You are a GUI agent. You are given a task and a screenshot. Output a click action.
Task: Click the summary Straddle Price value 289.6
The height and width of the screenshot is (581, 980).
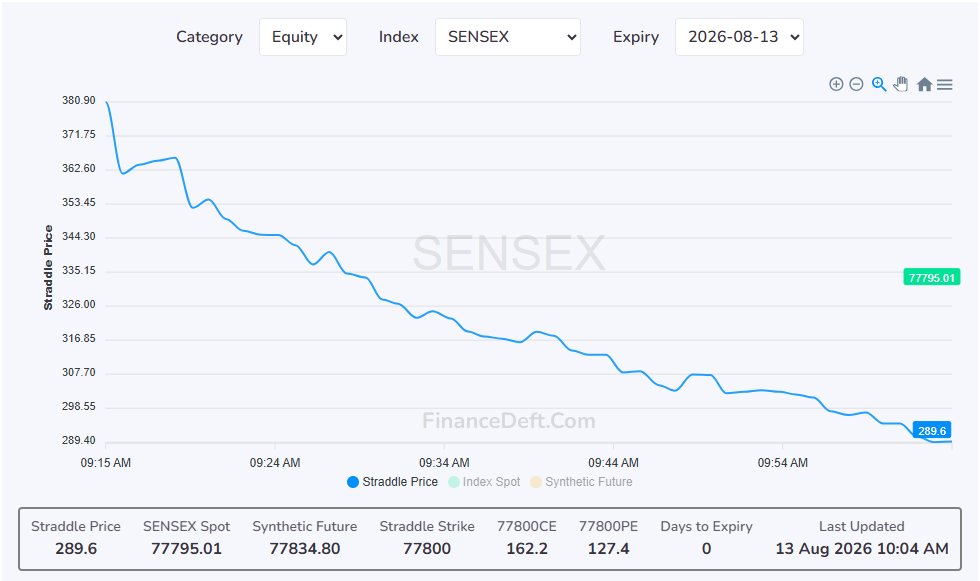pos(76,549)
